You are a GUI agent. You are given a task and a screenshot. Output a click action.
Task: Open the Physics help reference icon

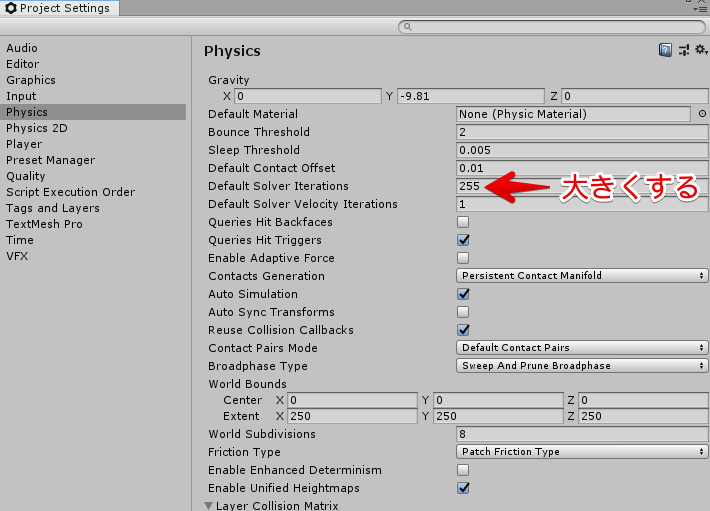click(665, 50)
